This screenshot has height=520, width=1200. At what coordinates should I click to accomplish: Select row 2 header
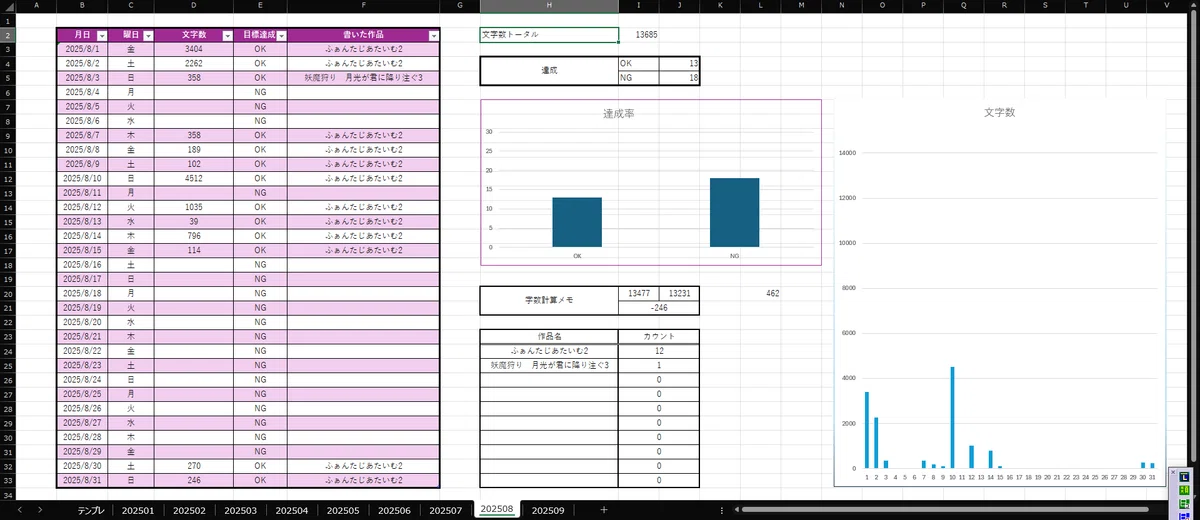tap(8, 35)
